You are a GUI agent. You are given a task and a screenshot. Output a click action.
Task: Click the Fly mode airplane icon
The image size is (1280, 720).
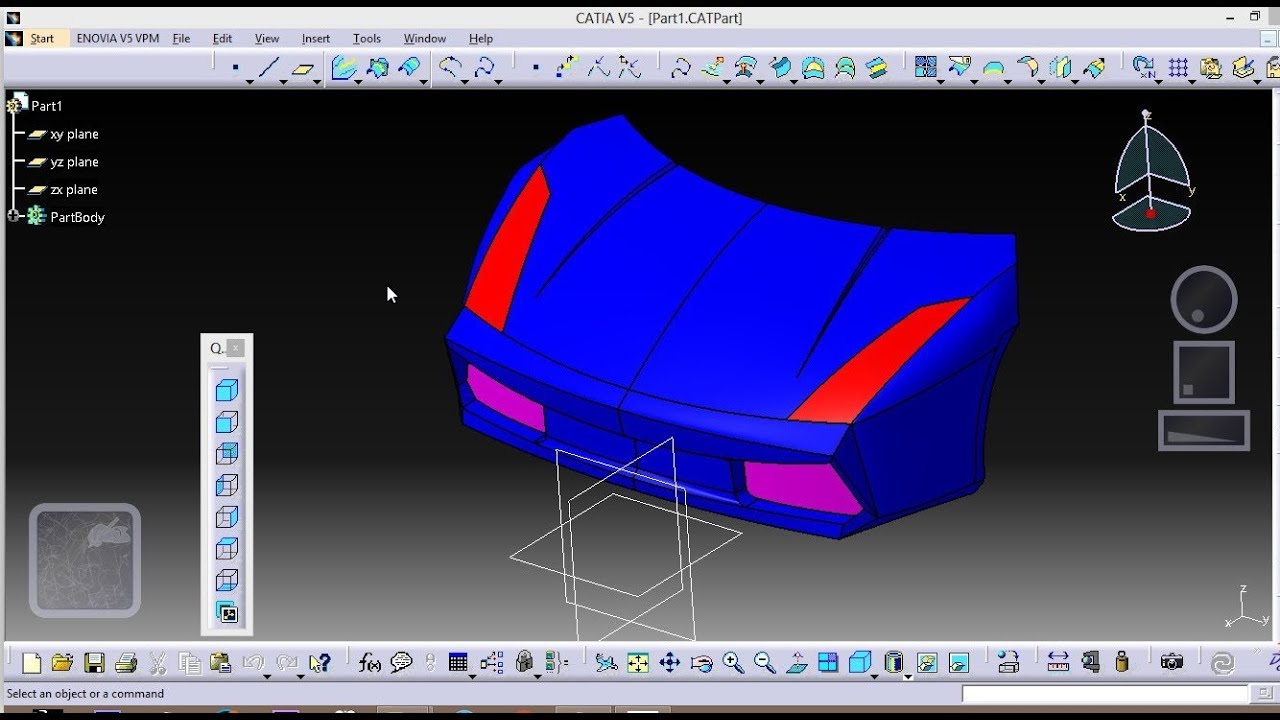pyautogui.click(x=606, y=662)
